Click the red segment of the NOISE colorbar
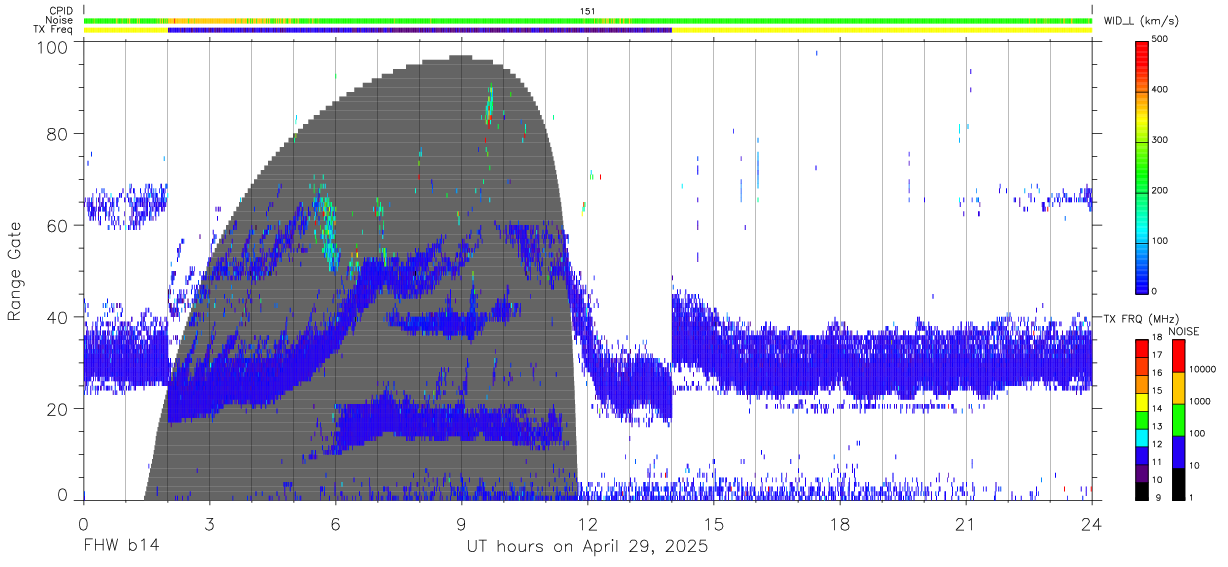1228x567 pixels. tap(1178, 355)
